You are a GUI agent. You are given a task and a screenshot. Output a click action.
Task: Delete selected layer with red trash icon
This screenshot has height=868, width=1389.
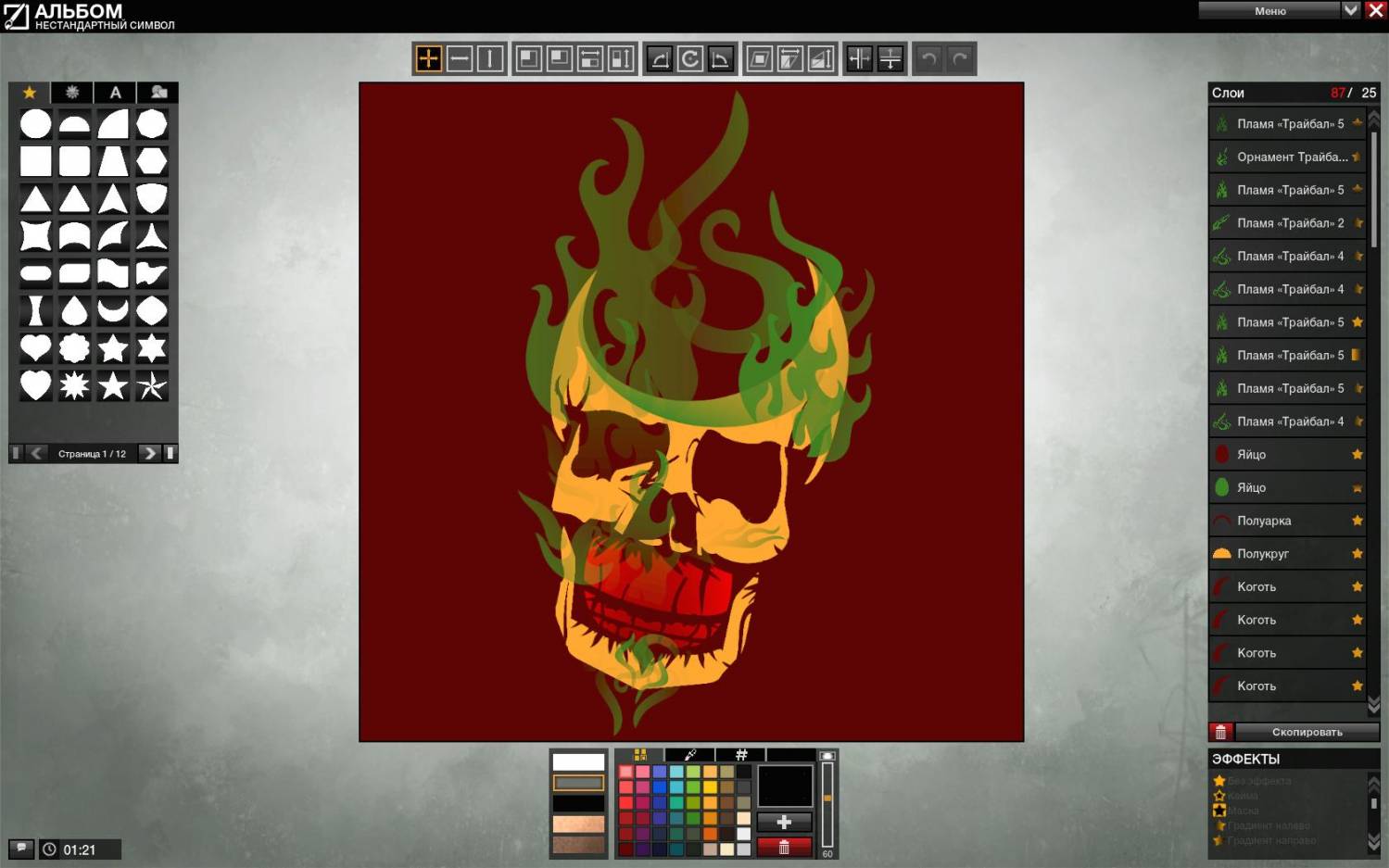(1220, 732)
